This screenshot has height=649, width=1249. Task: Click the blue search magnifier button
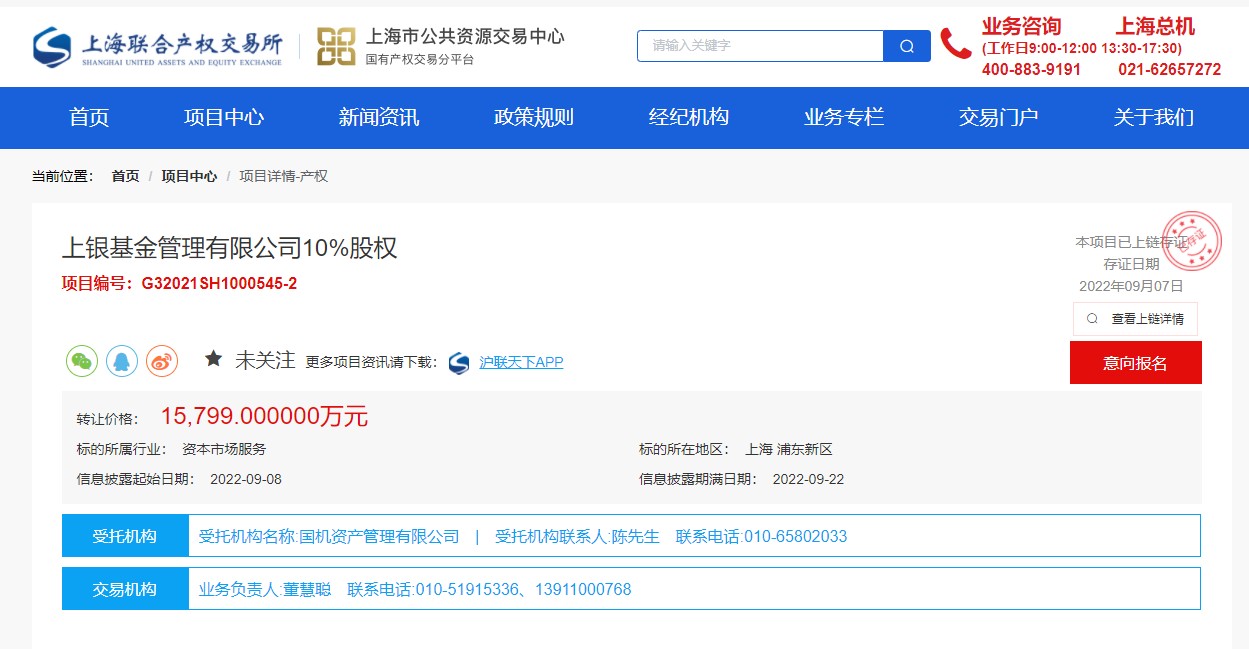coord(907,46)
